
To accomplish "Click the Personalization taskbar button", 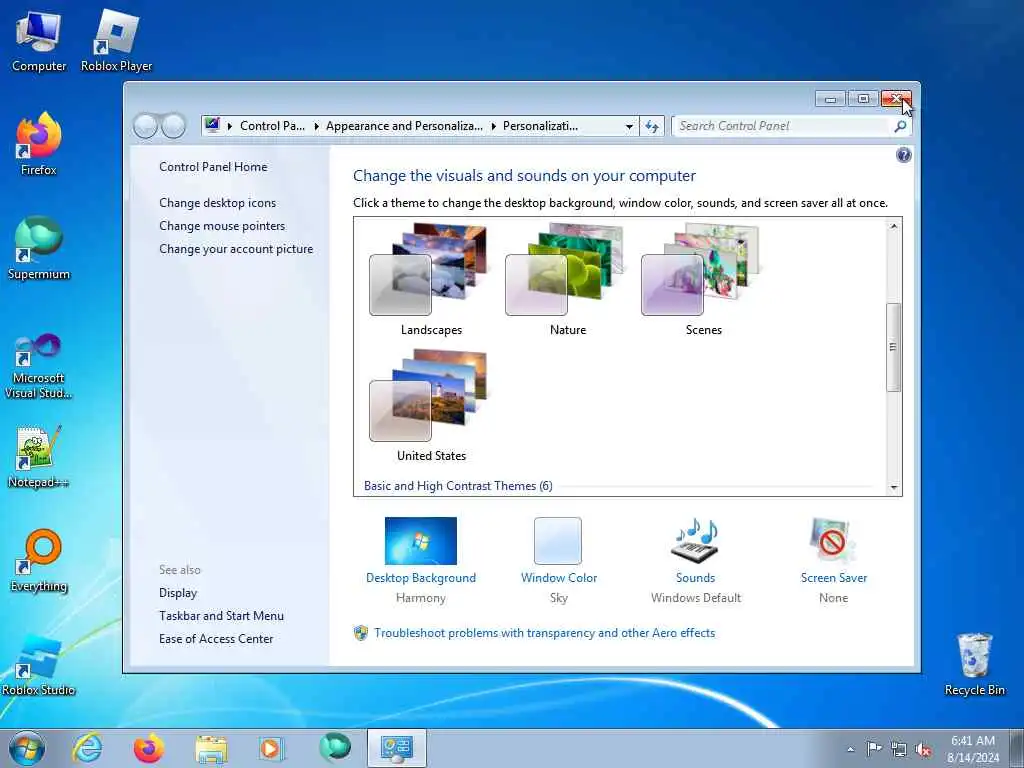I will pos(396,748).
